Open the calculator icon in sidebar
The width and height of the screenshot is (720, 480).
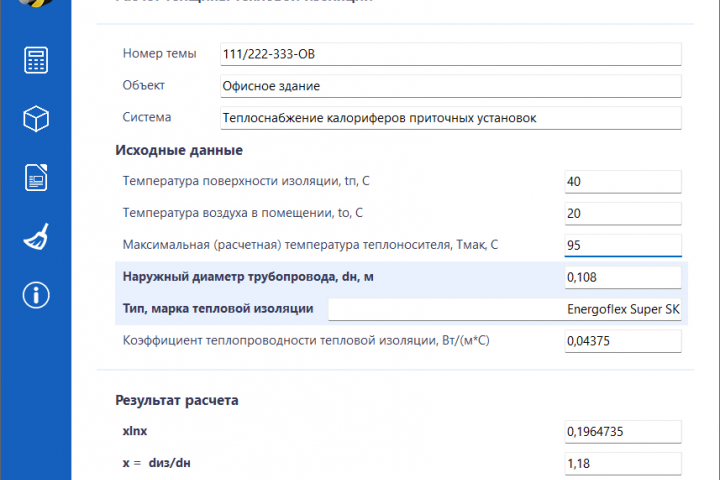click(36, 60)
